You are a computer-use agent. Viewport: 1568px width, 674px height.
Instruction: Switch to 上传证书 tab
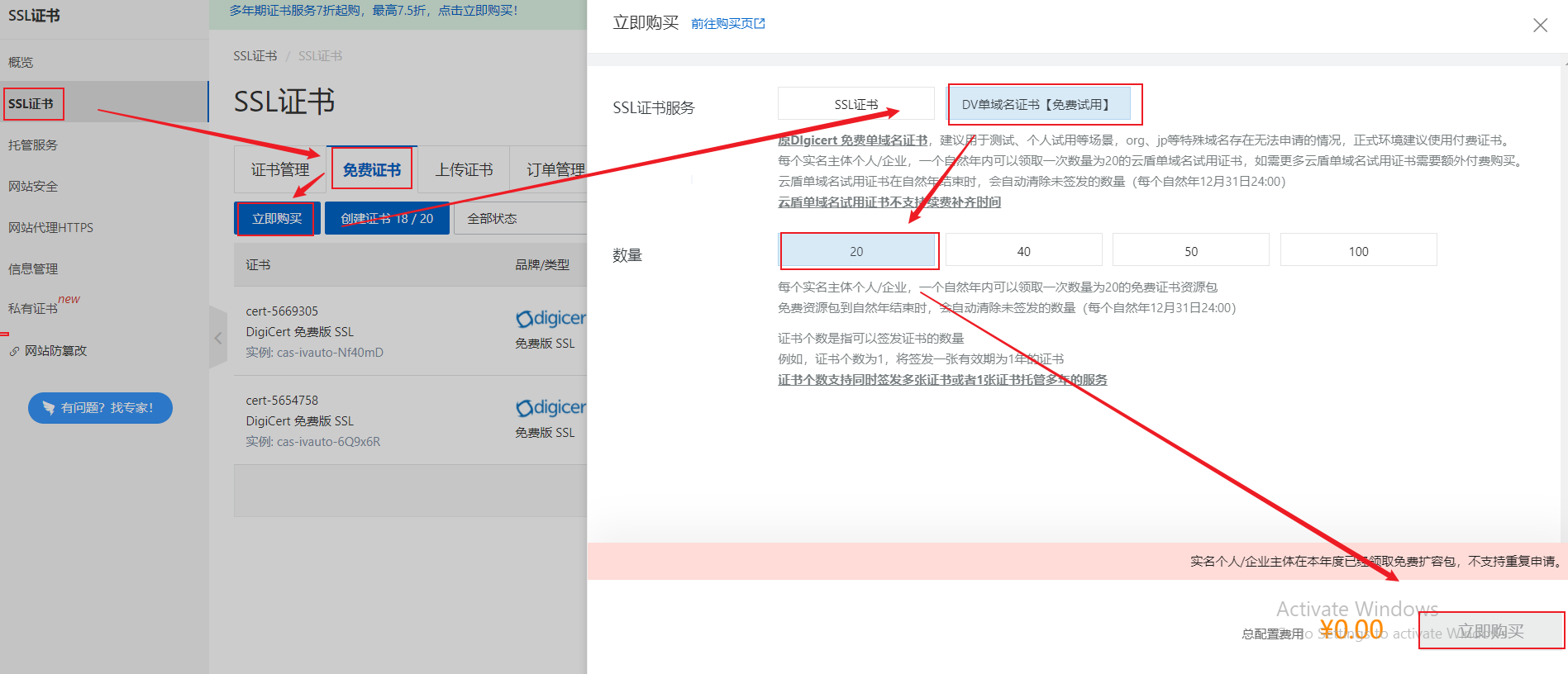click(x=464, y=170)
